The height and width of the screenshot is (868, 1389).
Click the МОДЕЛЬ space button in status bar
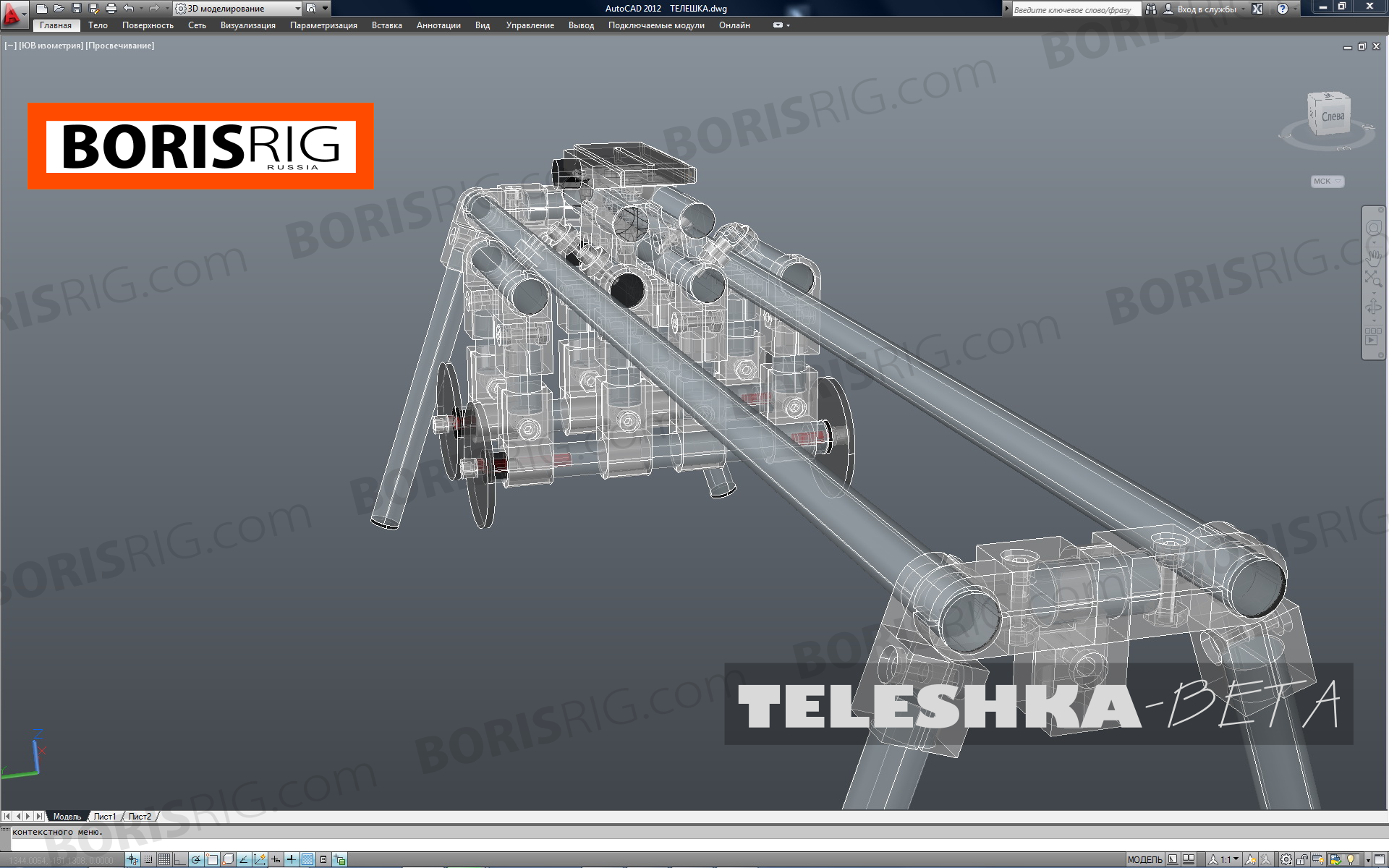pyautogui.click(x=1144, y=859)
